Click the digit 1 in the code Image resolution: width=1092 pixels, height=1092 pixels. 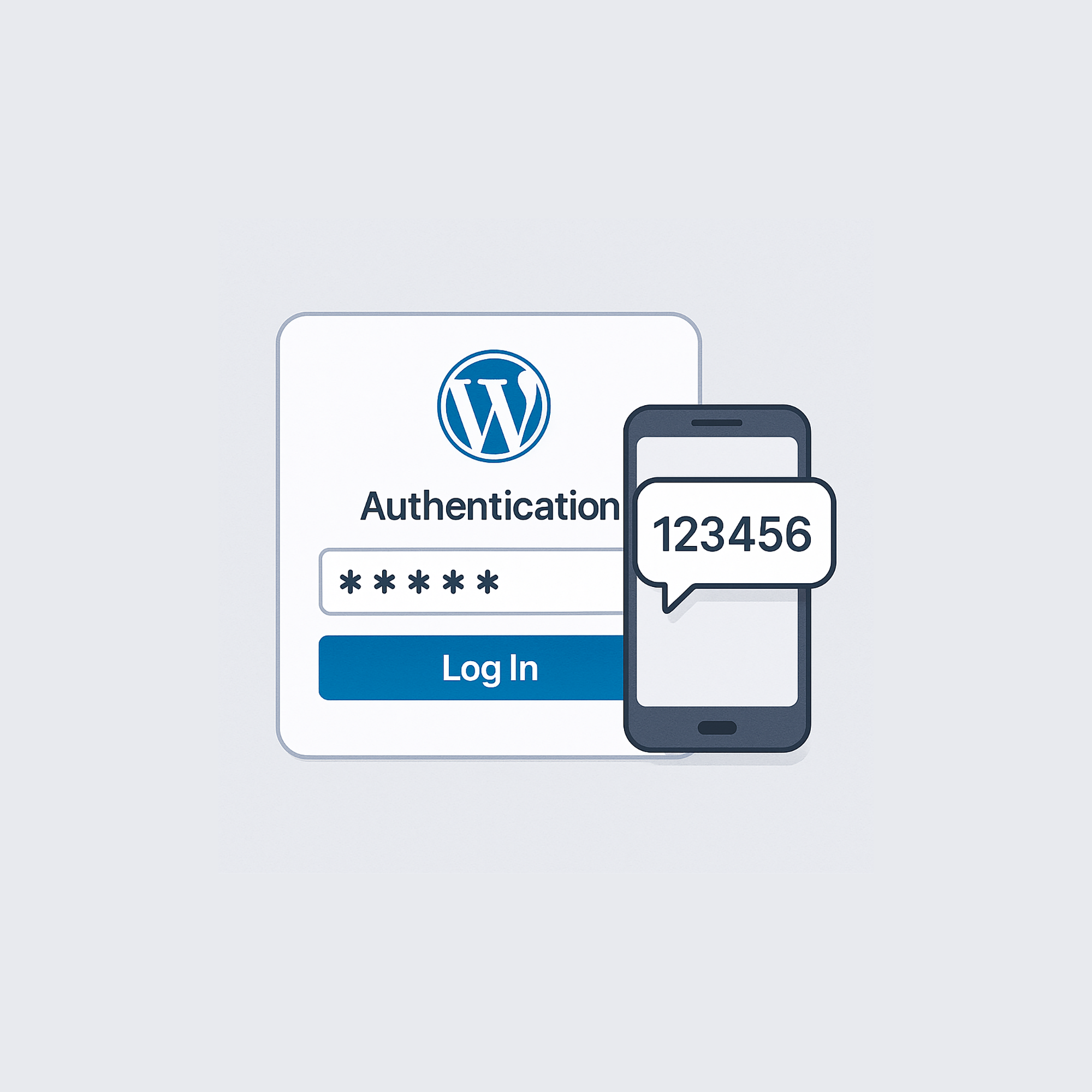pos(662,534)
